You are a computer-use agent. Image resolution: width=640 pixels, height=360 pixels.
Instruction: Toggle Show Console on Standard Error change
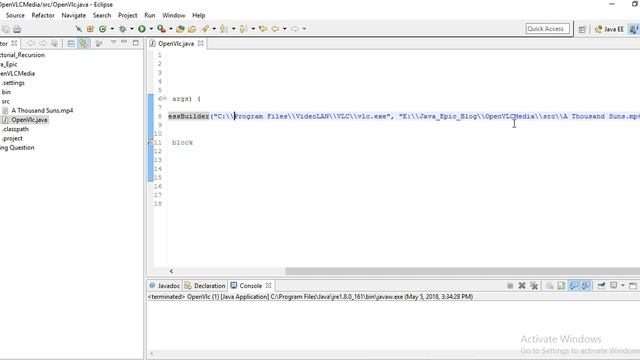(x=586, y=286)
